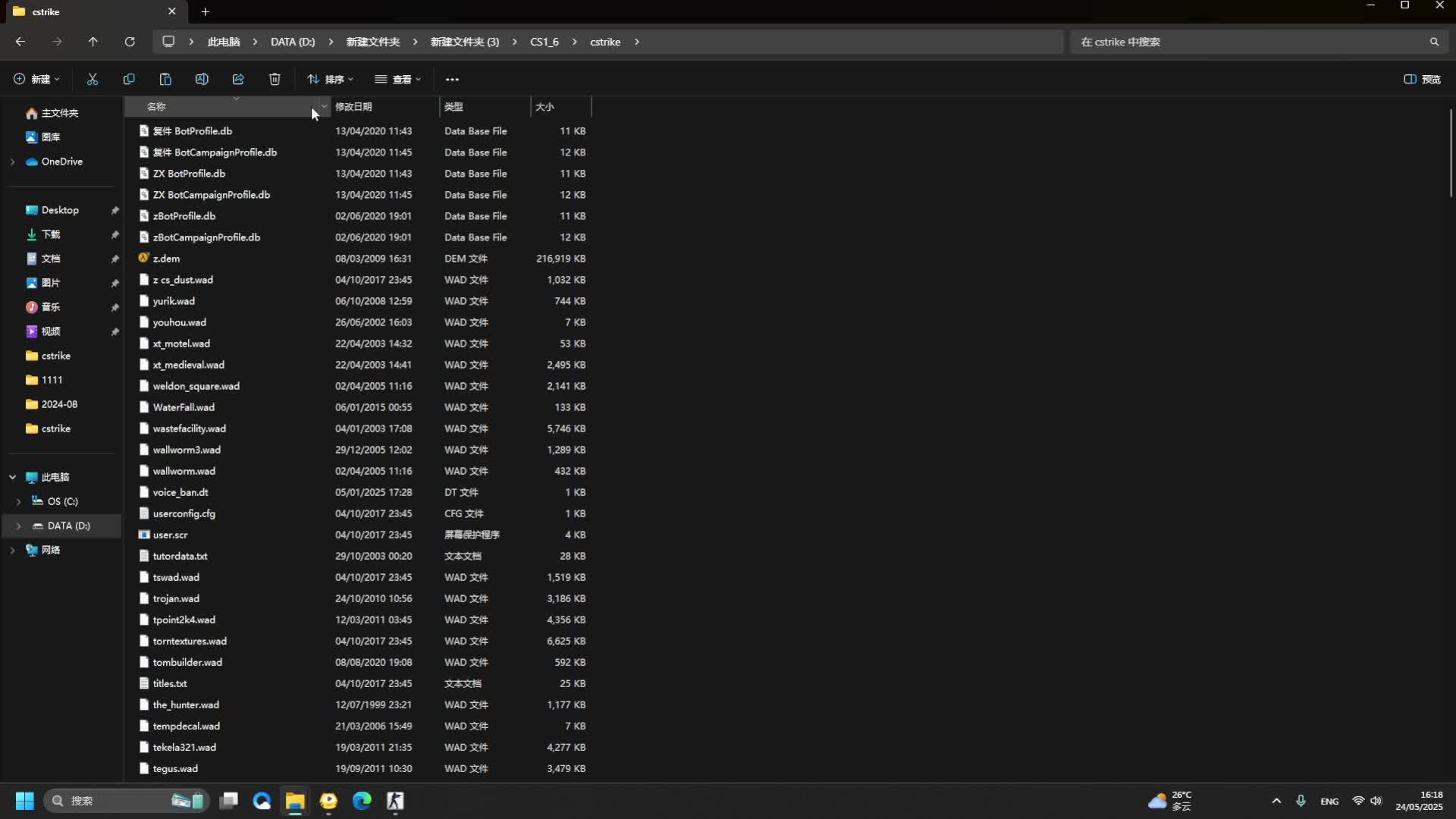Click the Copy icon in toolbar

point(129,79)
